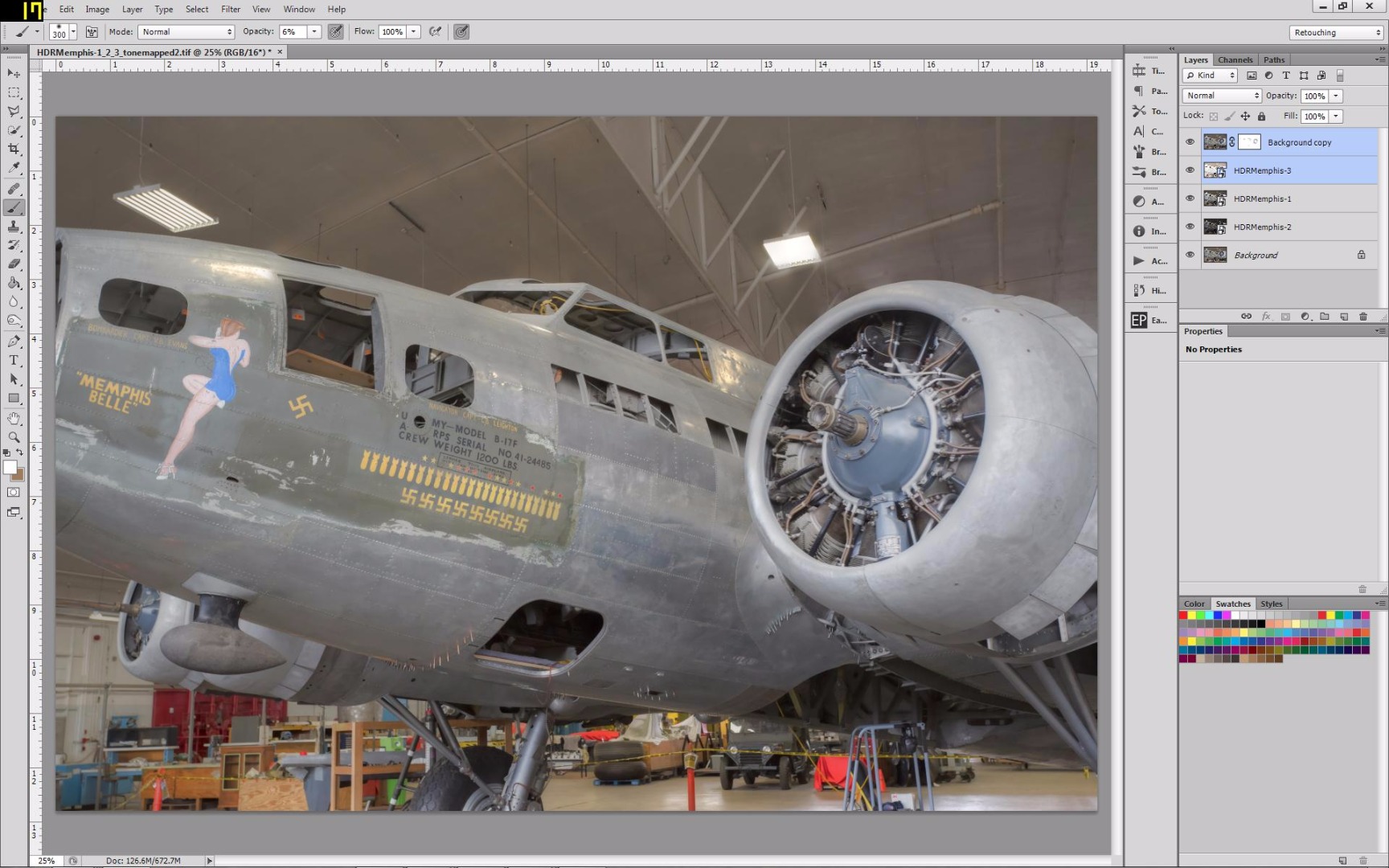
Task: Select the Blur tool
Action: [14, 302]
